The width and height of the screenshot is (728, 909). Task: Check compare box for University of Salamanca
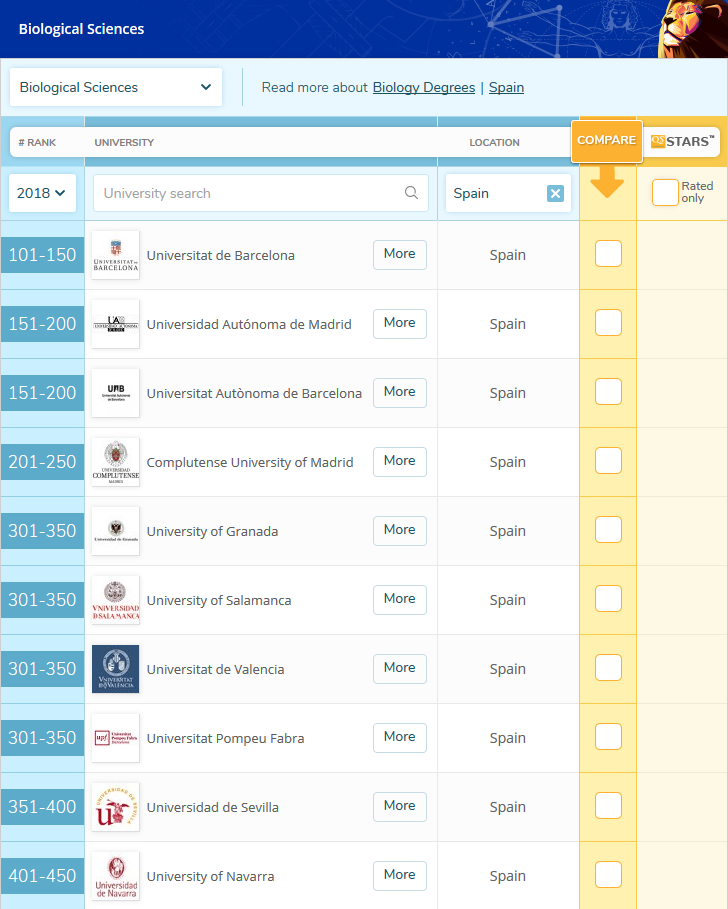pos(608,598)
